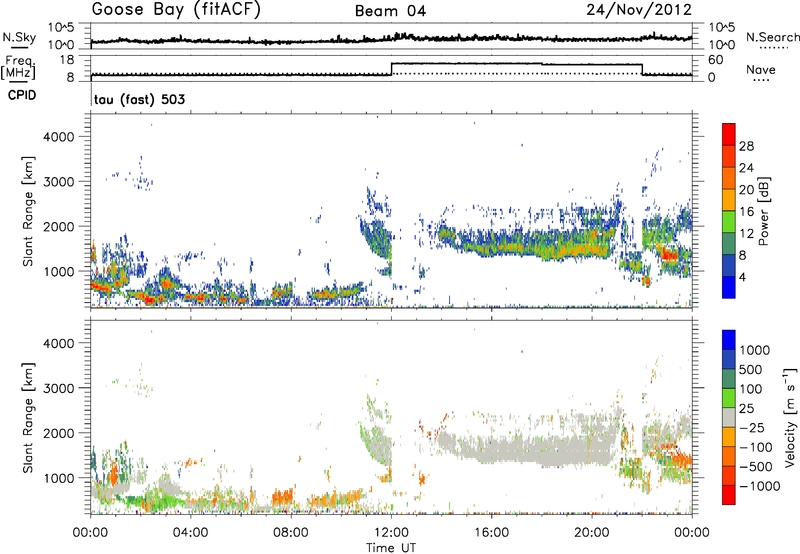
Task: Click the 60 Nave scale label
Action: click(716, 60)
